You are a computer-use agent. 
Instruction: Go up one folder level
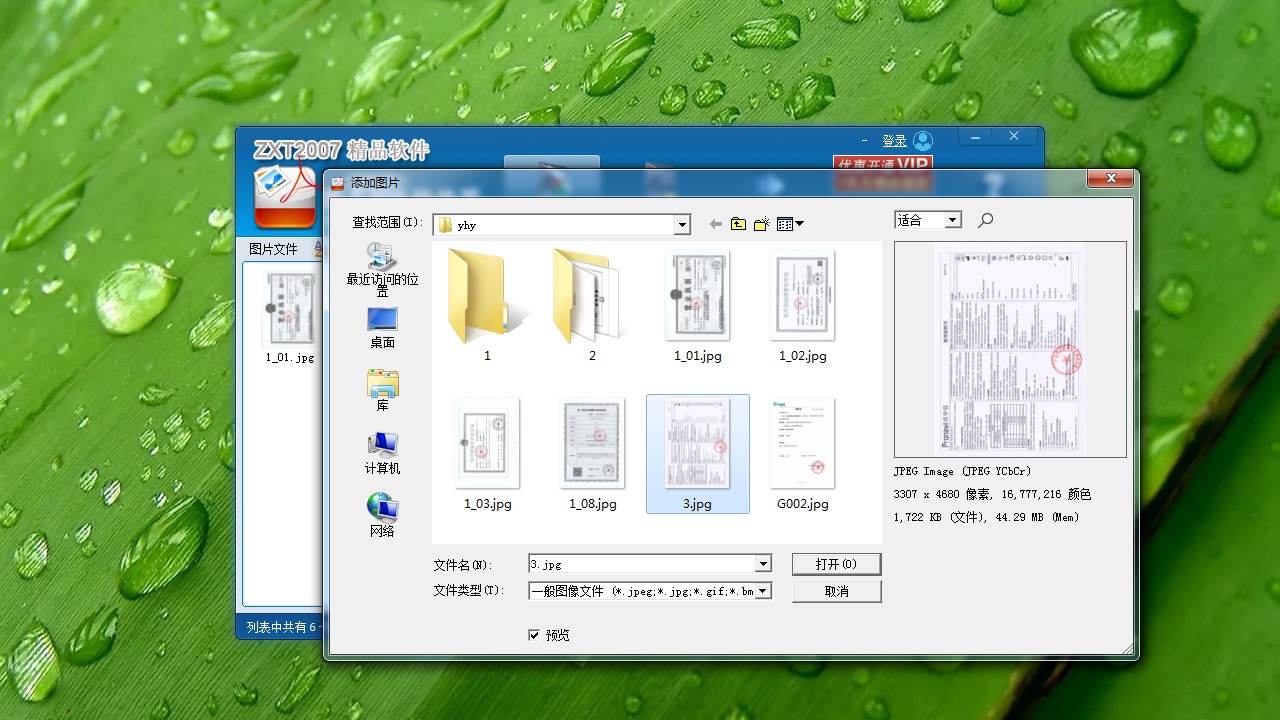tap(739, 224)
